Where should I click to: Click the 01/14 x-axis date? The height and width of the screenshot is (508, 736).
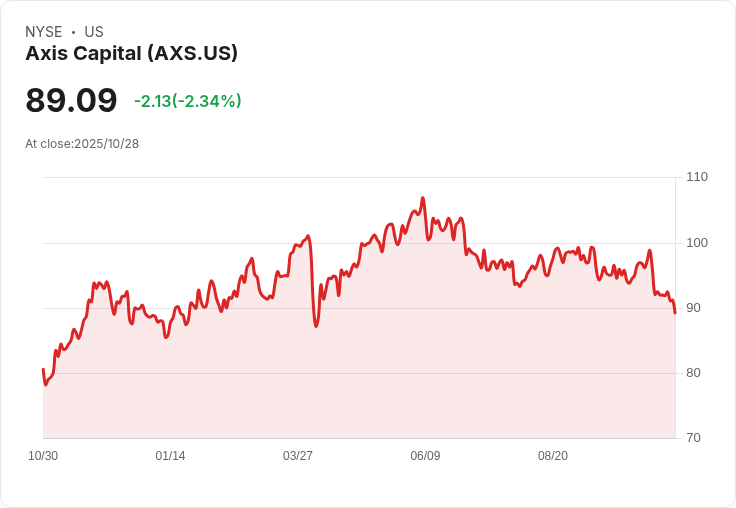[x=170, y=456]
